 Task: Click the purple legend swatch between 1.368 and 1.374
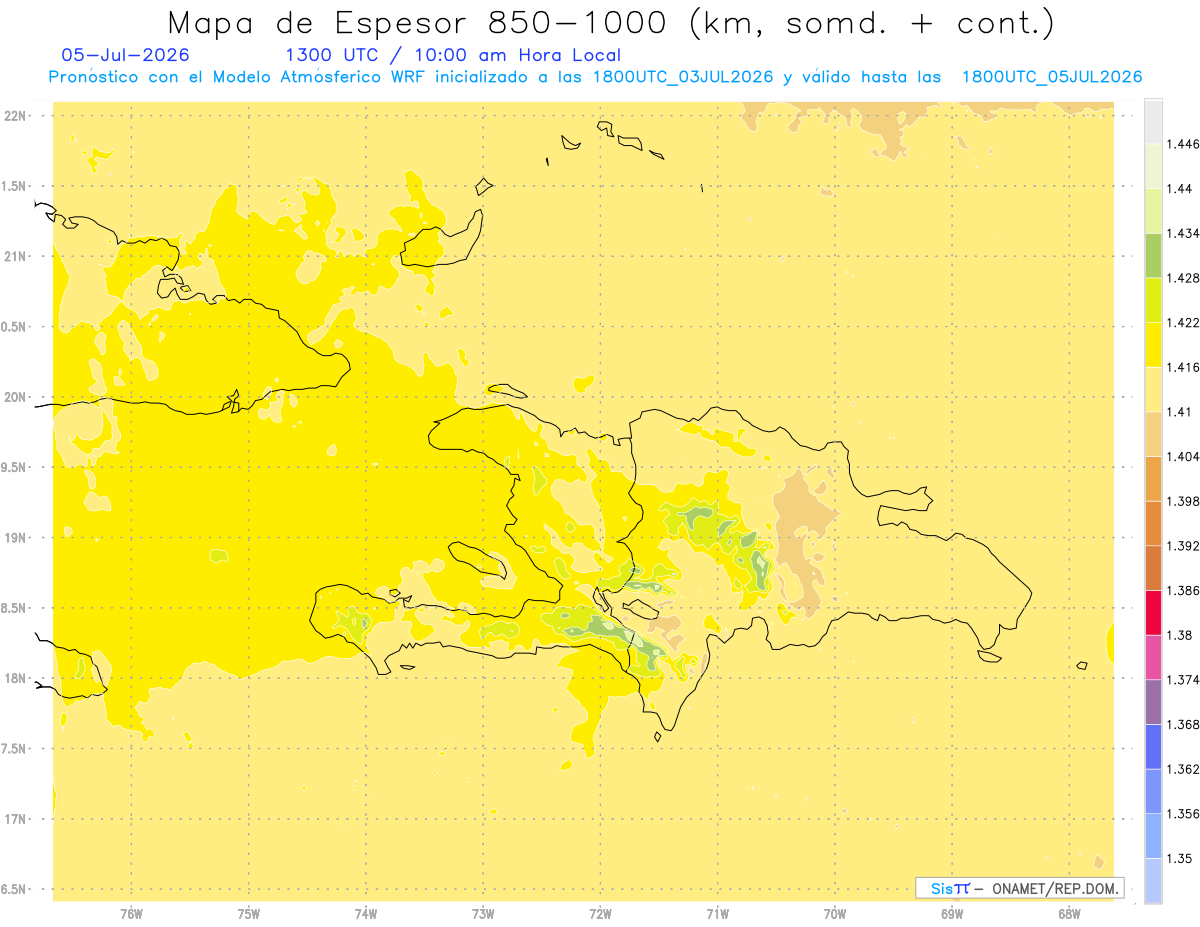click(1153, 702)
